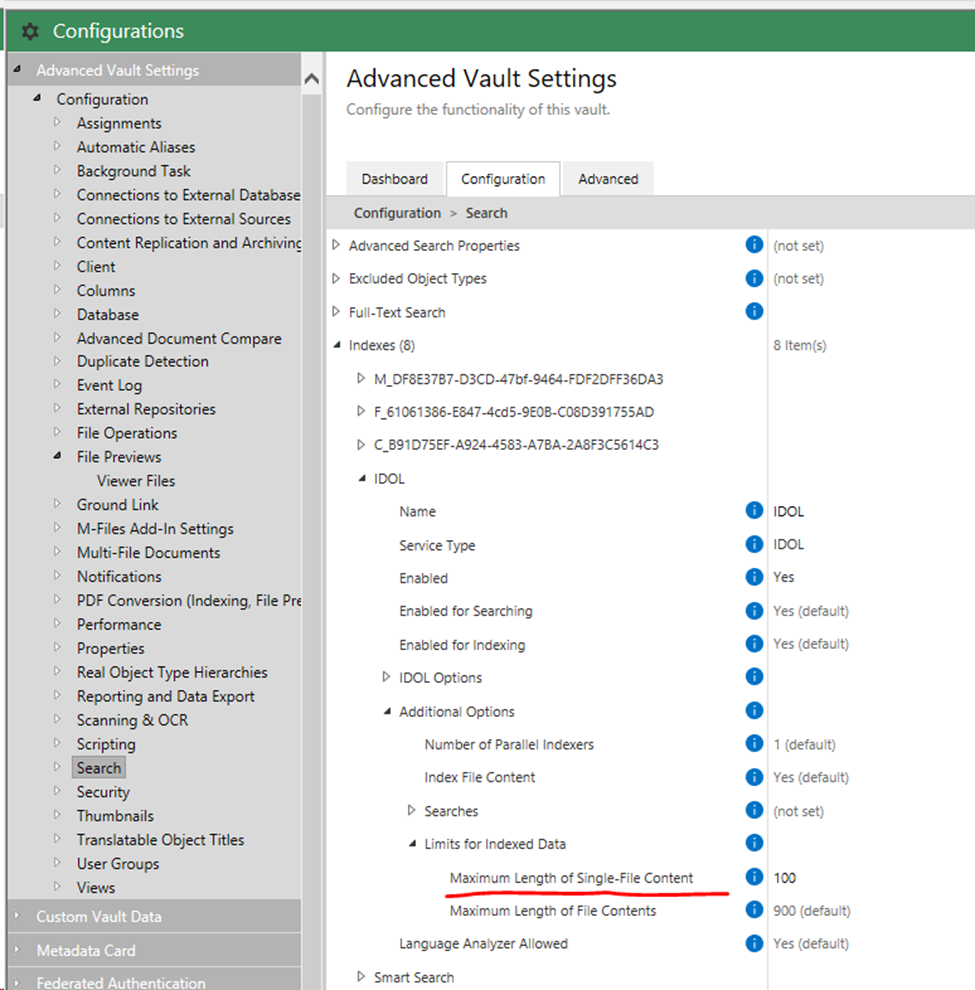Image resolution: width=975 pixels, height=990 pixels.
Task: Open info icon for Enabled row
Action: click(754, 577)
